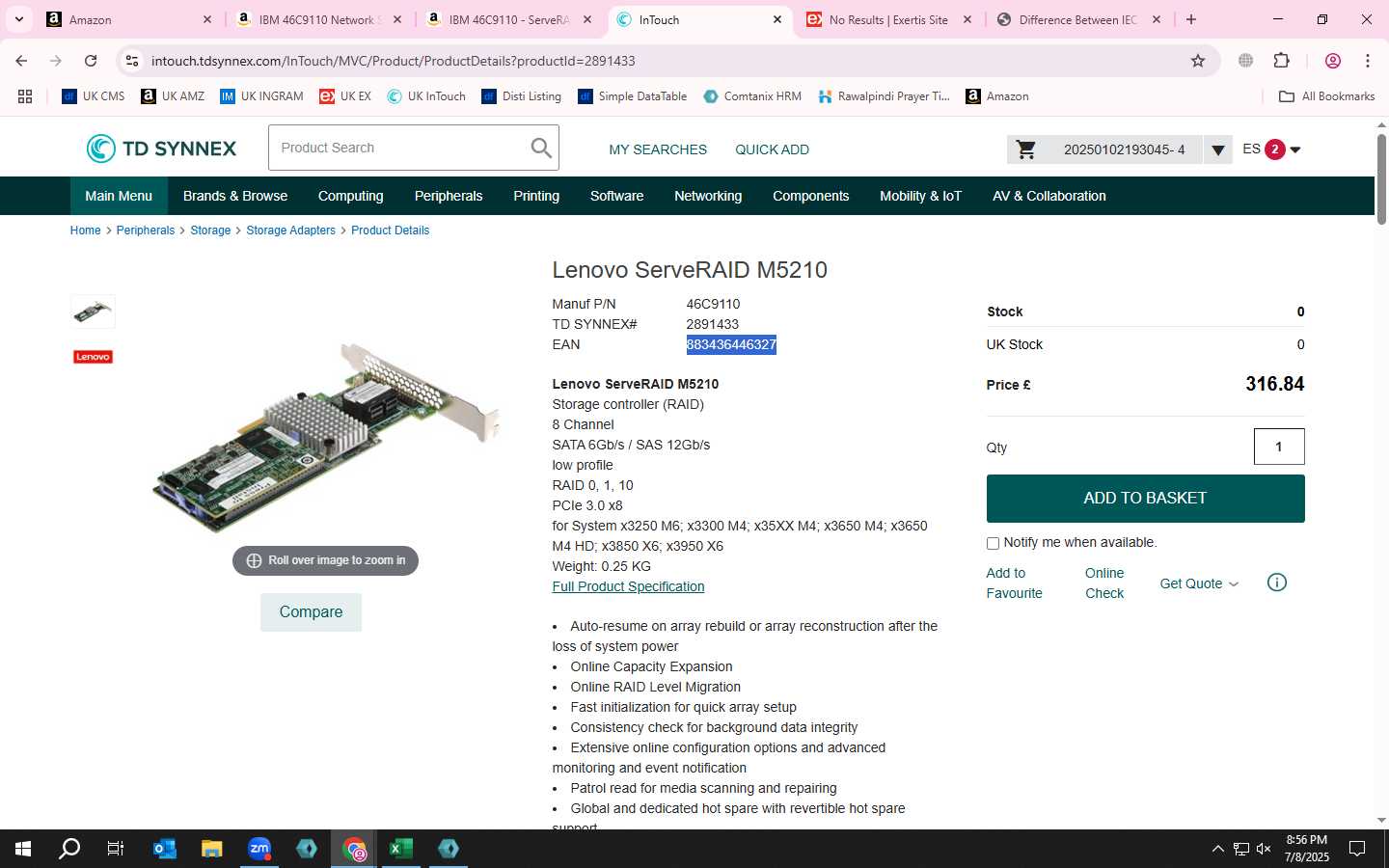
Task: Open Zoom from the taskbar
Action: 259,849
